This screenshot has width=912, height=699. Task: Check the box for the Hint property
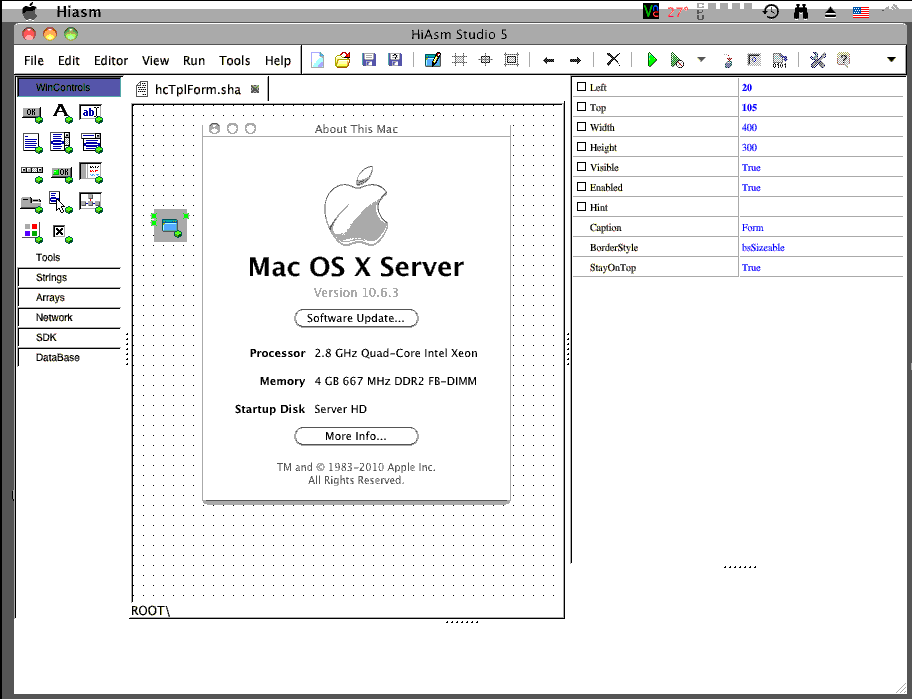click(x=581, y=208)
